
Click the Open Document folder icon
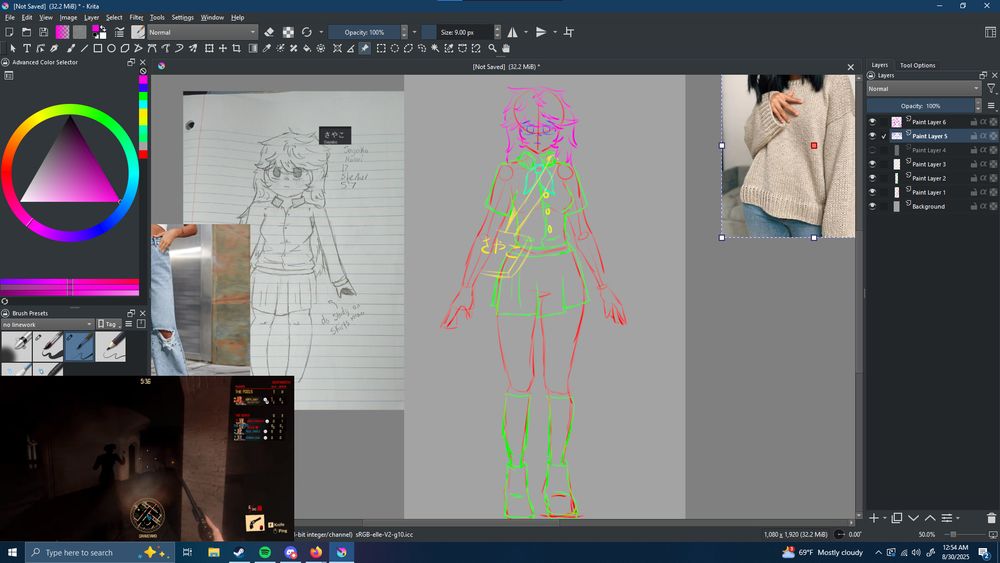click(x=26, y=32)
